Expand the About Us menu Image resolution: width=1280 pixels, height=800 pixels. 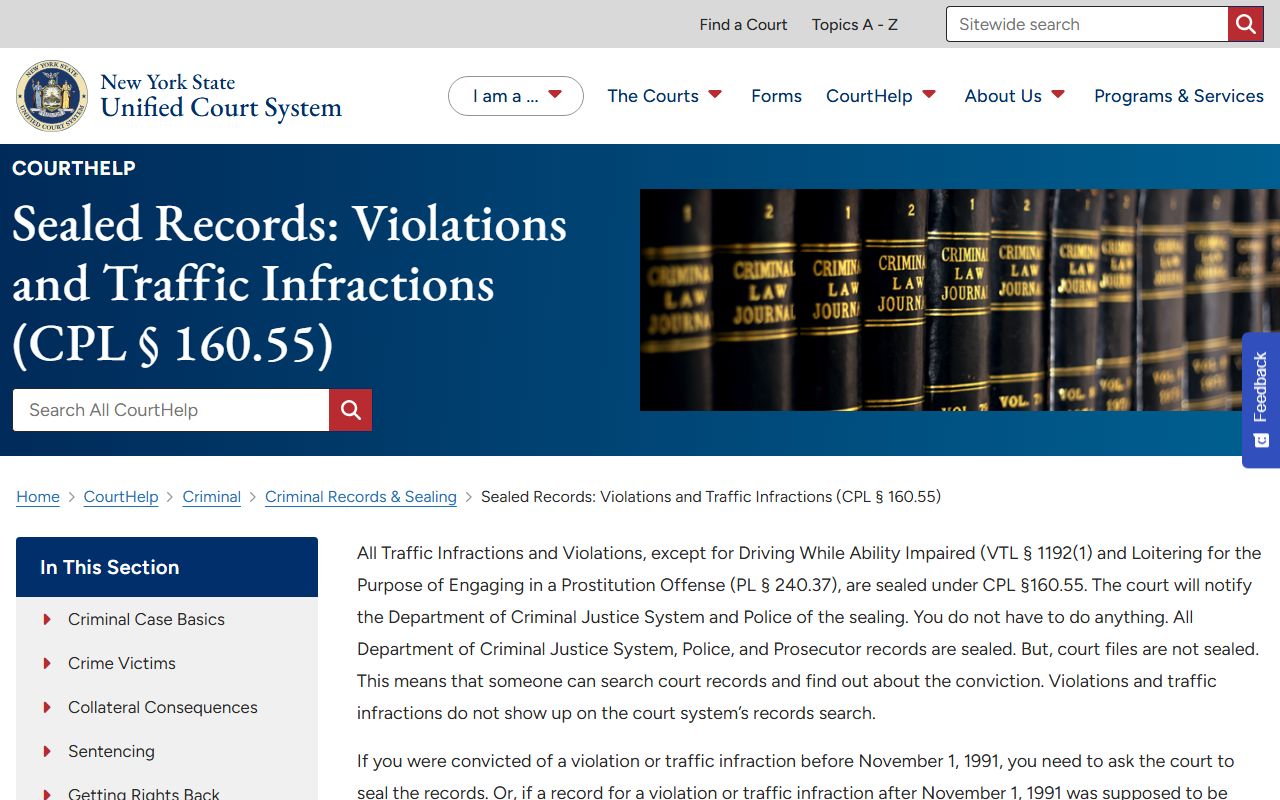pos(1015,96)
